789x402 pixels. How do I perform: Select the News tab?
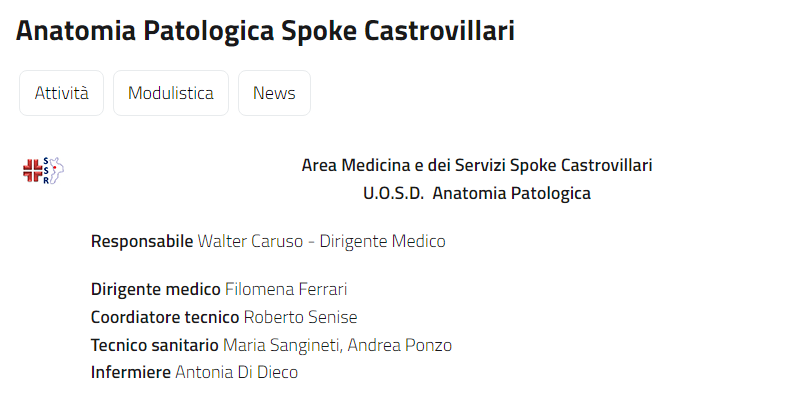pyautogui.click(x=274, y=93)
